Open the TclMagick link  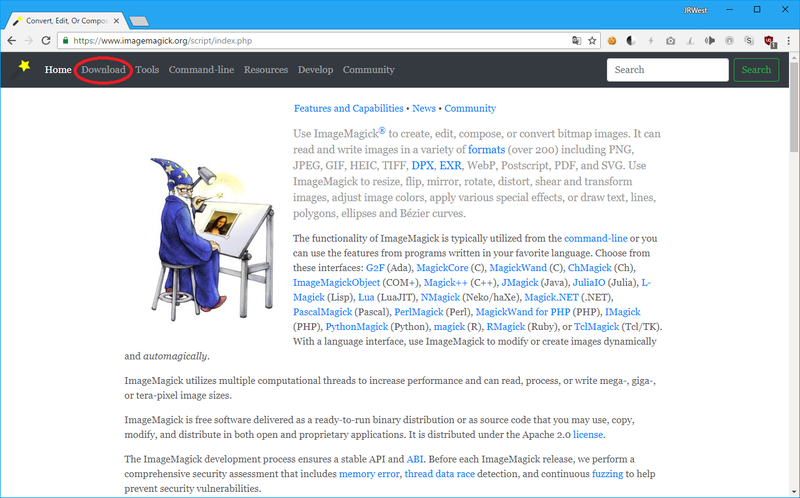[x=596, y=327]
